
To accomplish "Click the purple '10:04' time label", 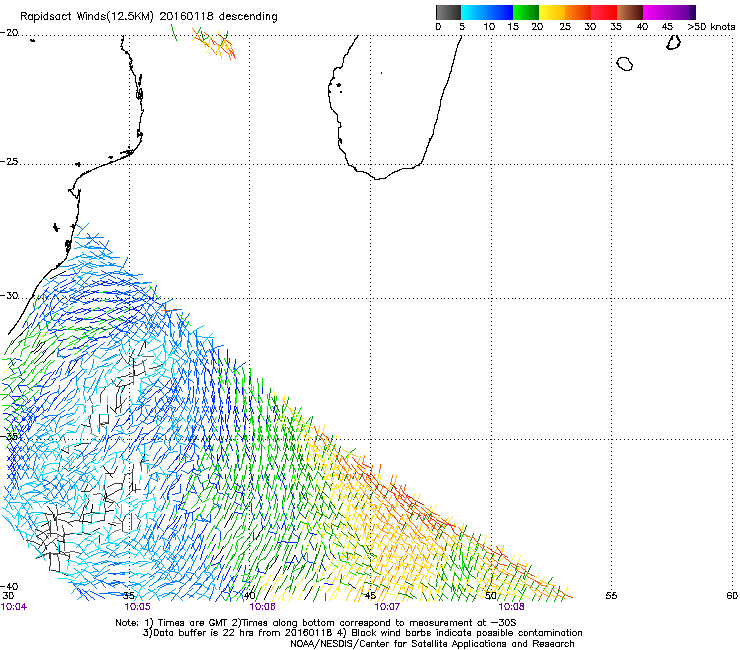I will (x=14, y=607).
